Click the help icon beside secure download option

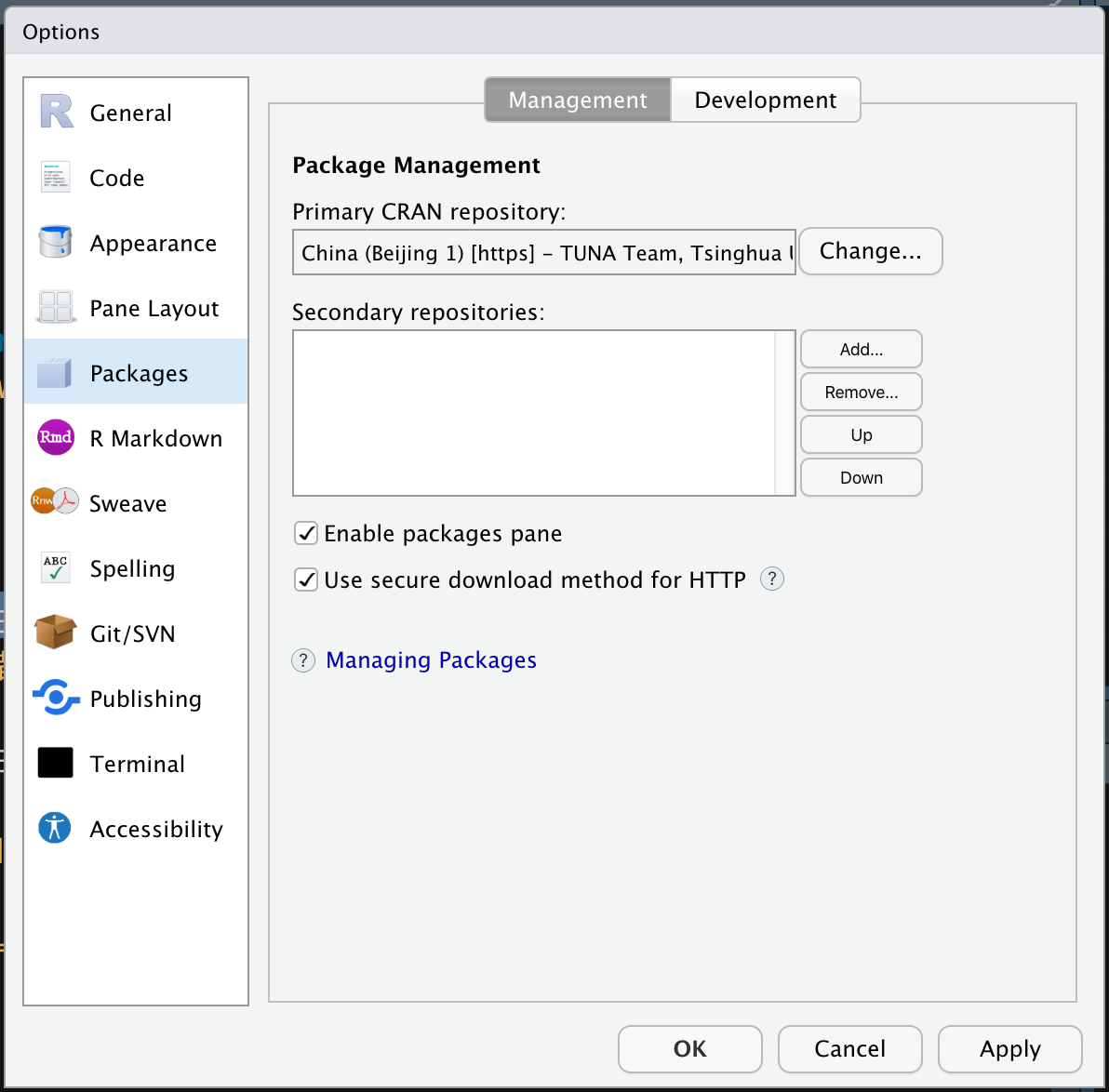coord(772,579)
